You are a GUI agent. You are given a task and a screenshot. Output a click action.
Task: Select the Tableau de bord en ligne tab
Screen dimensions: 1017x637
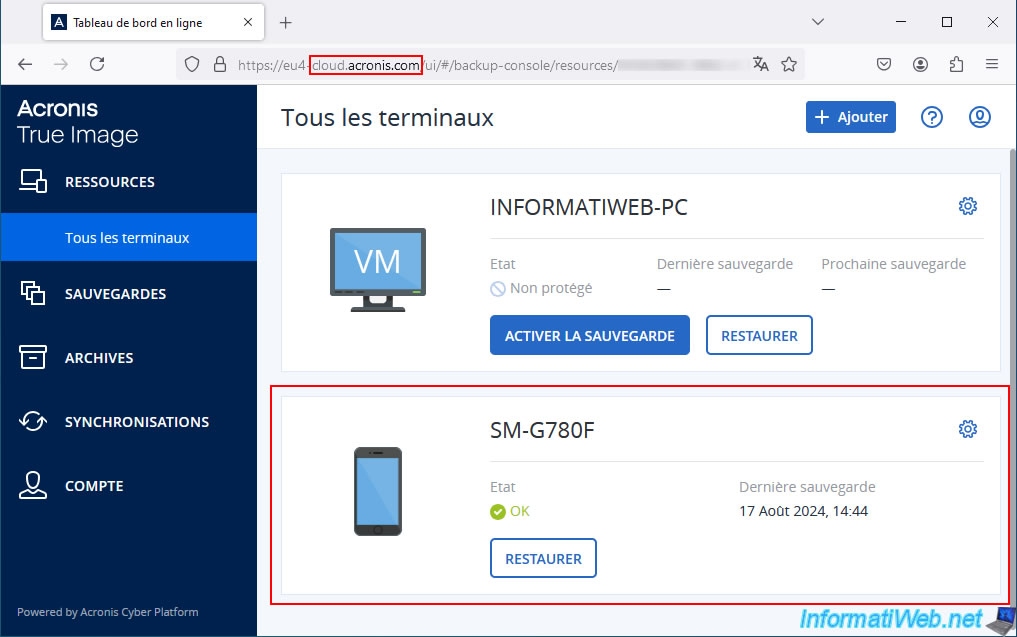tap(153, 22)
